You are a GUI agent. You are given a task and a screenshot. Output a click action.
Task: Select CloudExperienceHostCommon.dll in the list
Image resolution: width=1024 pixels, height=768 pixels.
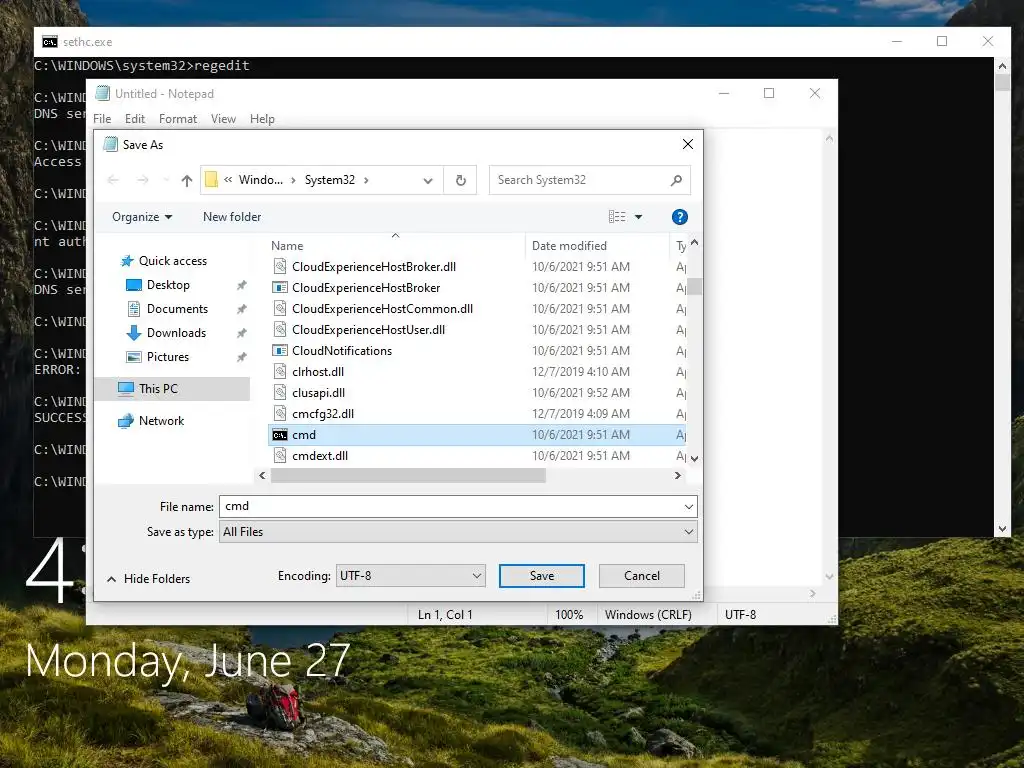coord(477,309)
